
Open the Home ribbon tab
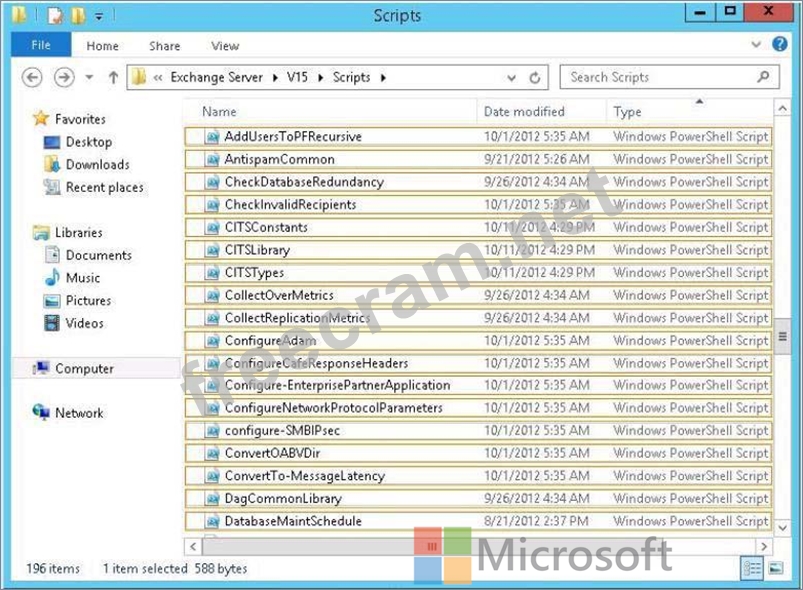pyautogui.click(x=102, y=46)
